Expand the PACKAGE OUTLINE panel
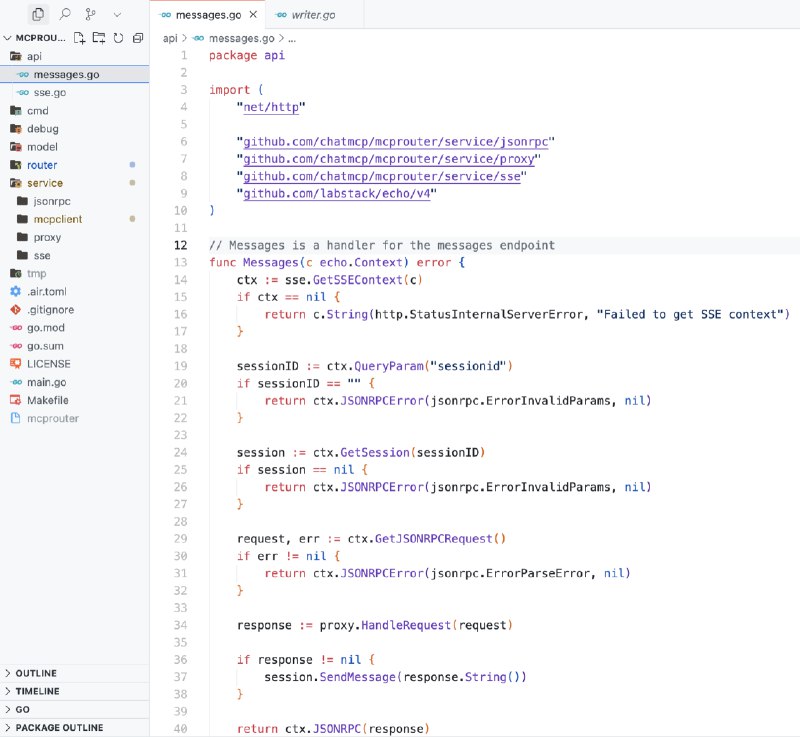The height and width of the screenshot is (737, 800). [x=74, y=727]
